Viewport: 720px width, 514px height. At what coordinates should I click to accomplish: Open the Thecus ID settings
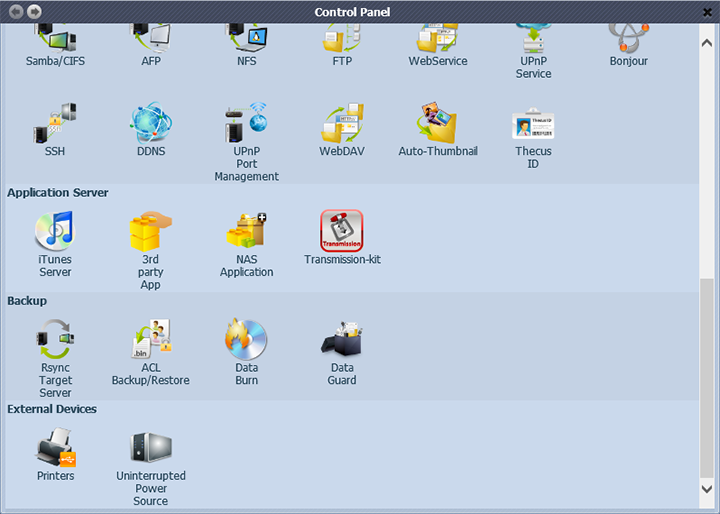point(533,124)
